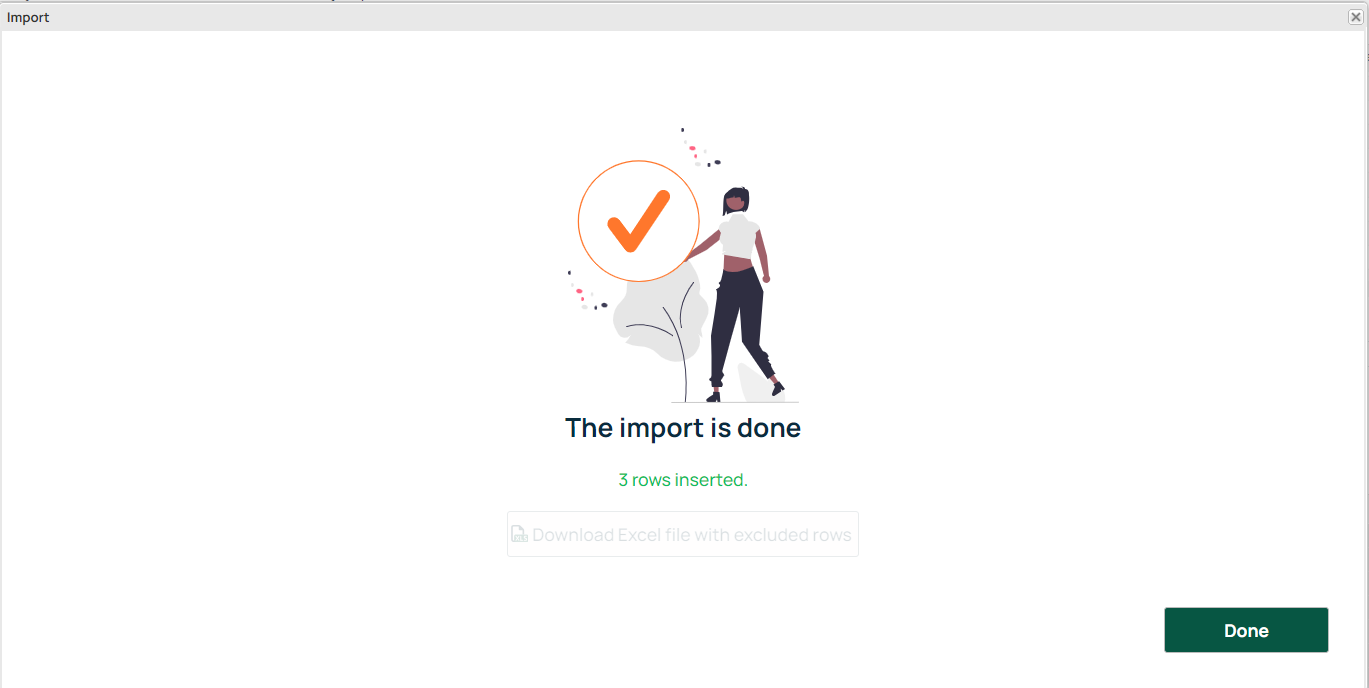The height and width of the screenshot is (688, 1369).
Task: Click the Done button
Action: coord(1246,630)
